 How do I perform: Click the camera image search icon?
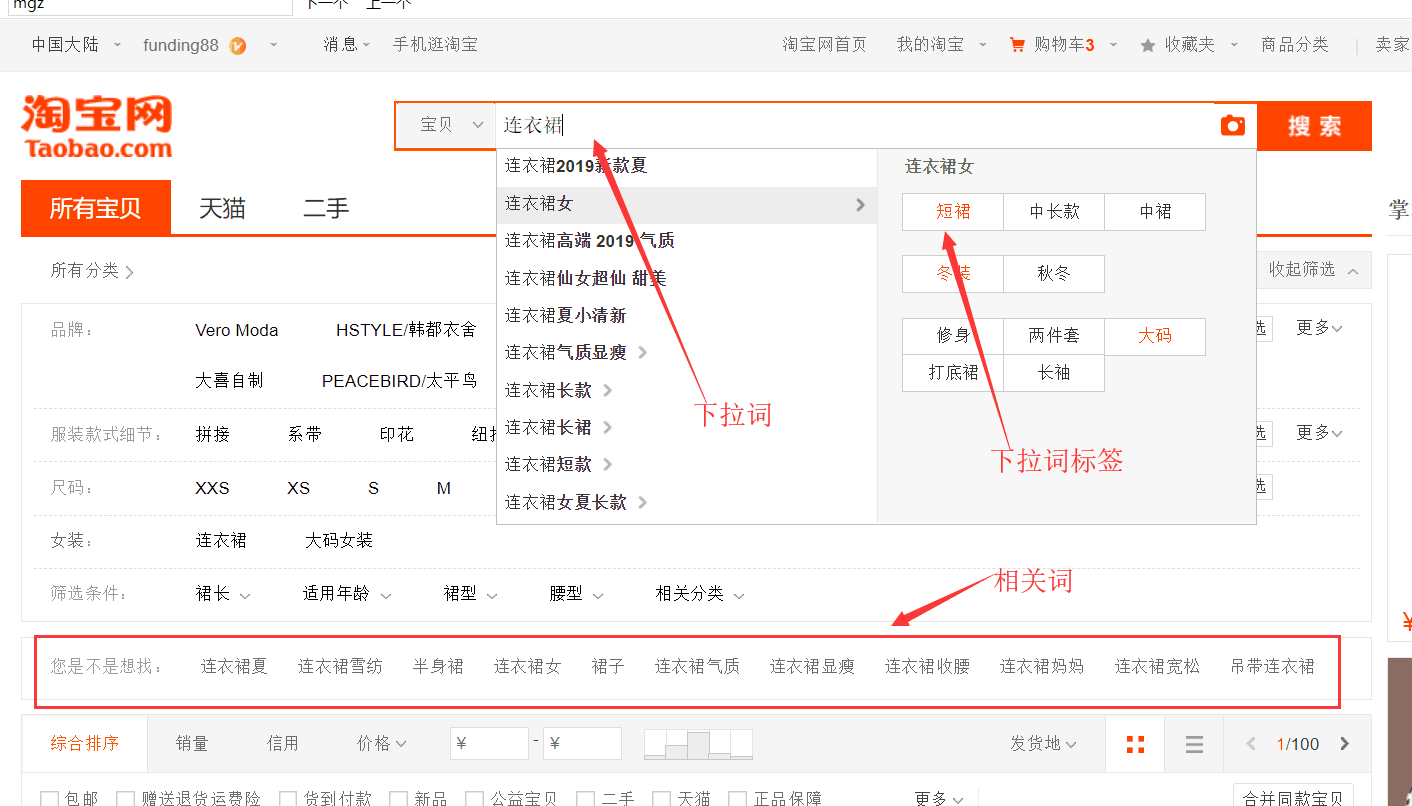[x=1233, y=126]
